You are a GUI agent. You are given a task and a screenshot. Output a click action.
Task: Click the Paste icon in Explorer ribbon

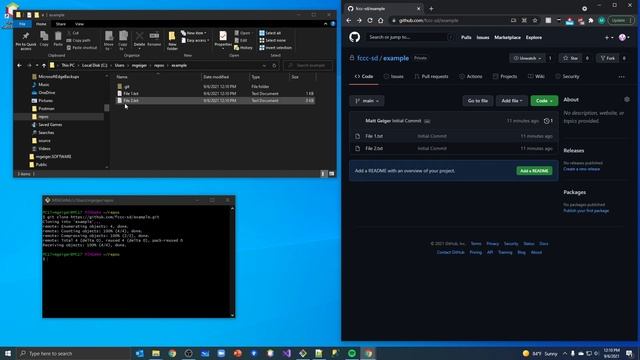(58, 39)
